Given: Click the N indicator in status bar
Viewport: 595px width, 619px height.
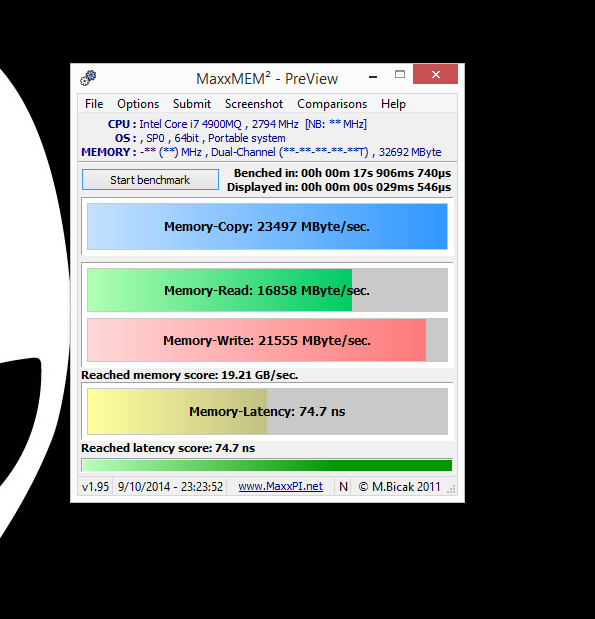Looking at the screenshot, I should 343,486.
